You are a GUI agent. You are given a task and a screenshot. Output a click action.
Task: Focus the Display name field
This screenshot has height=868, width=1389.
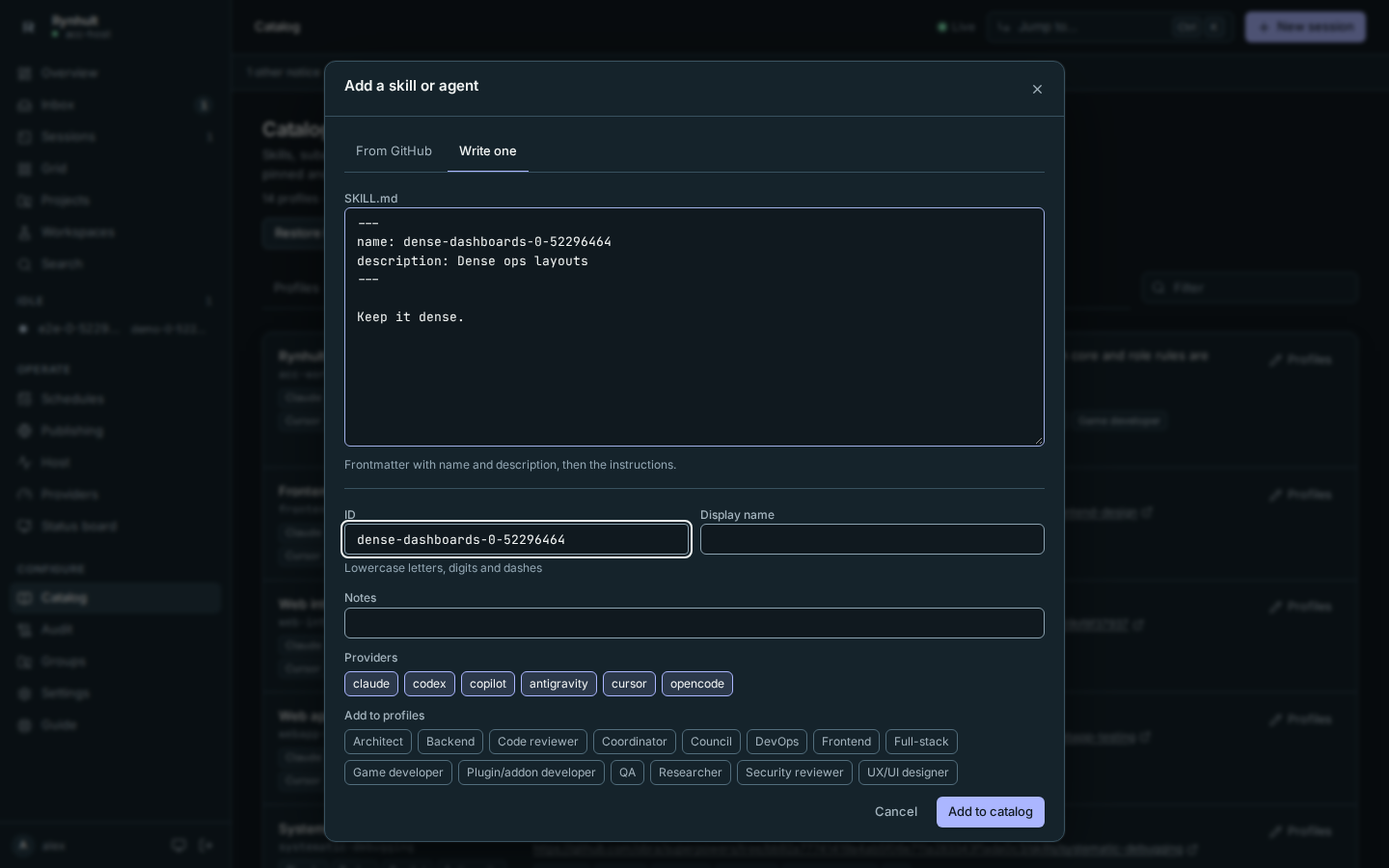click(872, 539)
